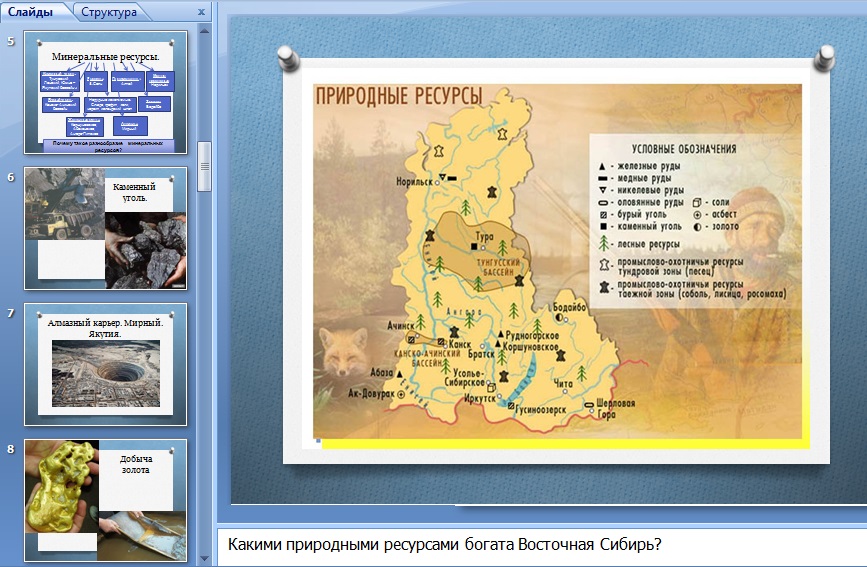
Task: Click the thumbnail pane scrollbar handle
Action: (204, 166)
